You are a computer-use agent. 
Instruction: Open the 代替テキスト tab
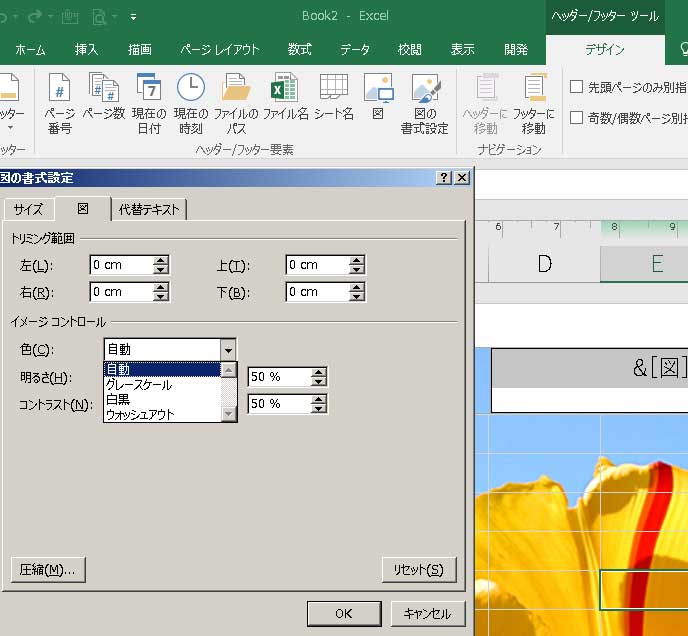pyautogui.click(x=149, y=209)
